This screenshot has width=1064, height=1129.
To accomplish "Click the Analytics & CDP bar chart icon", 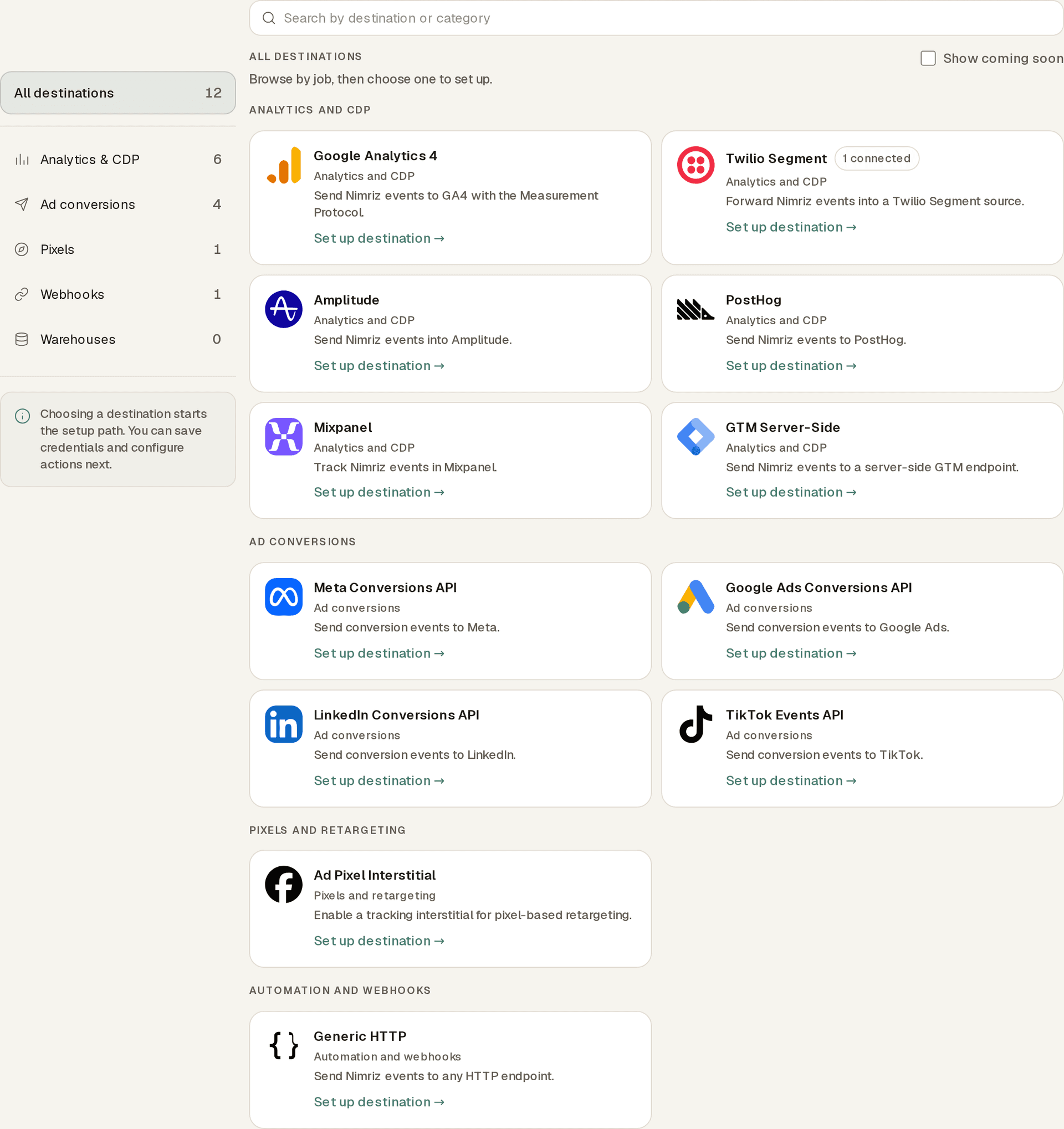I will coord(22,160).
